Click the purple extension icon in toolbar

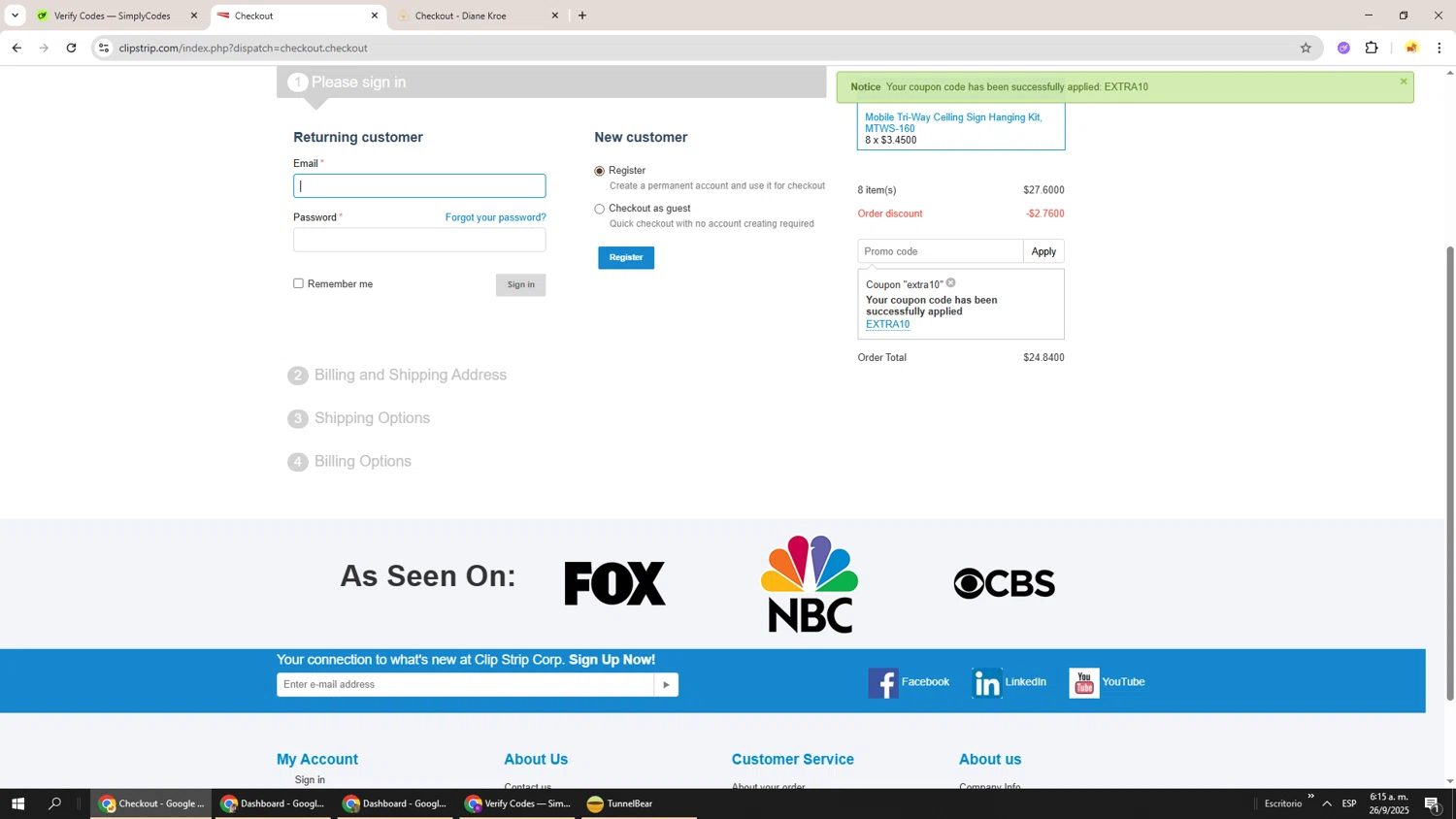(1343, 48)
